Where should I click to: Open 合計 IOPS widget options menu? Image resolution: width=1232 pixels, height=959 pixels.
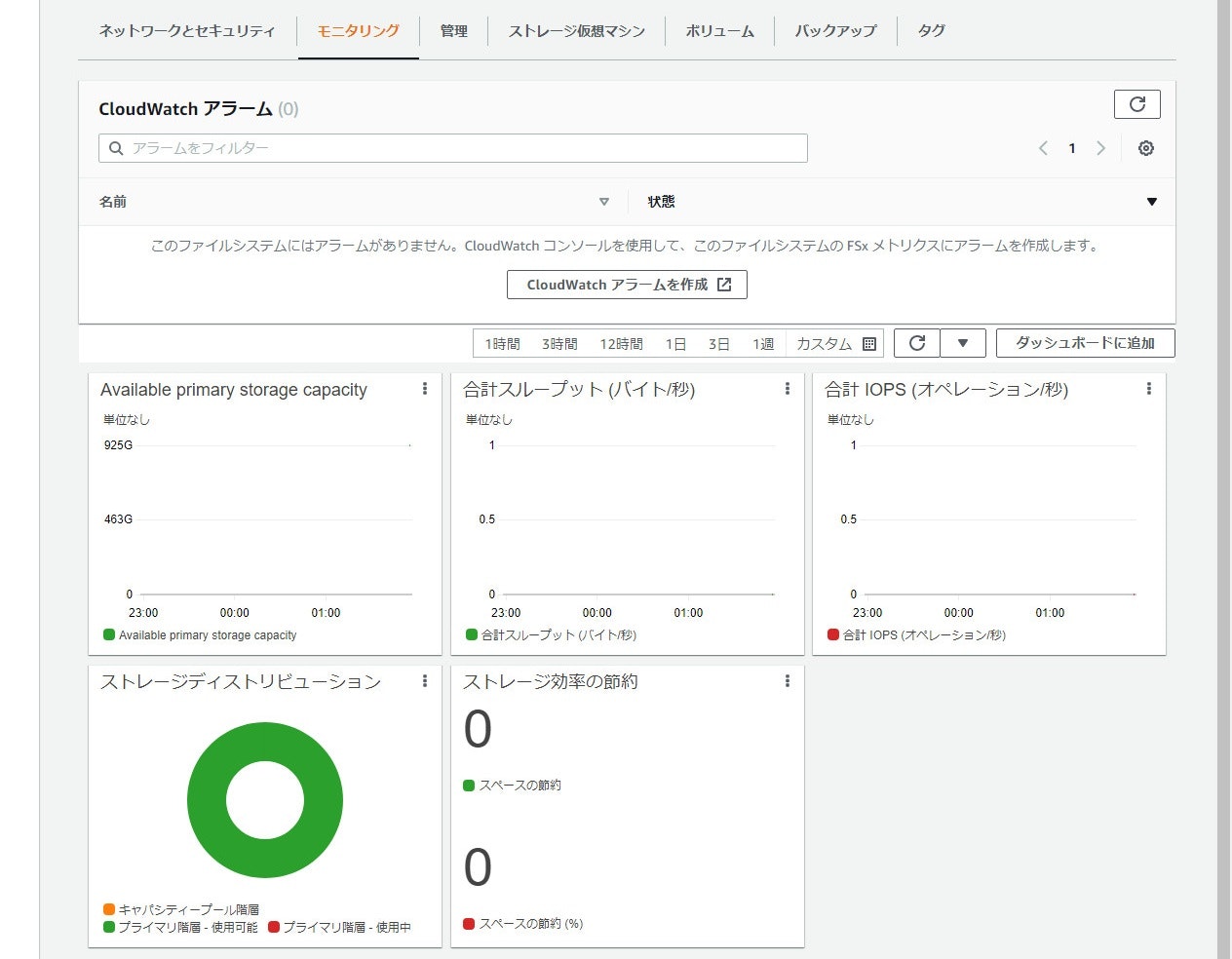pos(1149,389)
